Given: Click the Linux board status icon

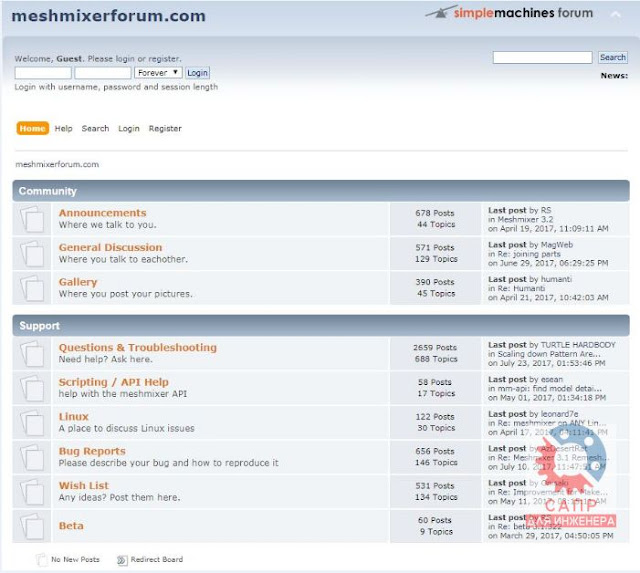Looking at the screenshot, I should coord(32,422).
